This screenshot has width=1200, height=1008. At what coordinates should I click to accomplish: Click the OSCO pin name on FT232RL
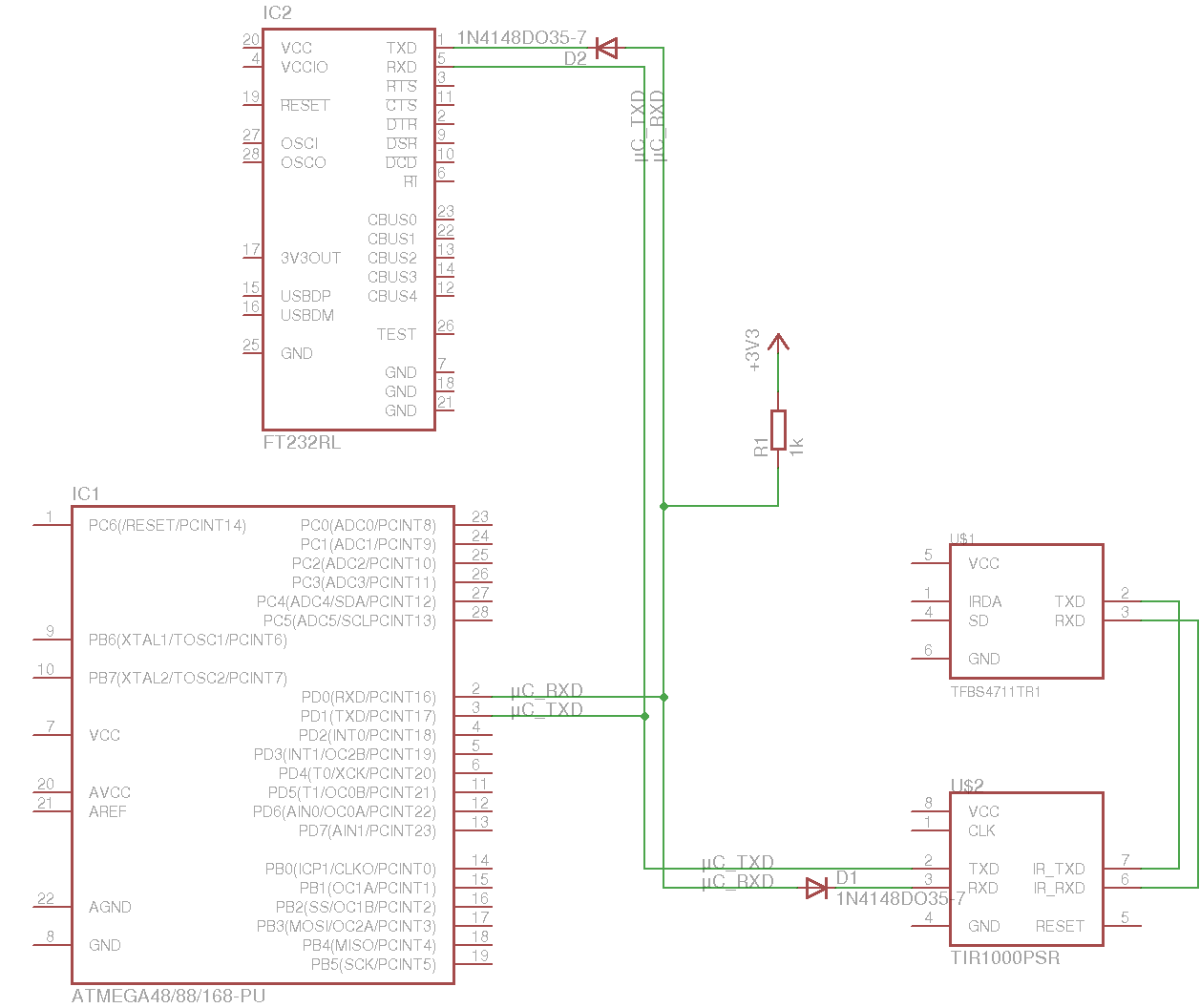point(304,162)
